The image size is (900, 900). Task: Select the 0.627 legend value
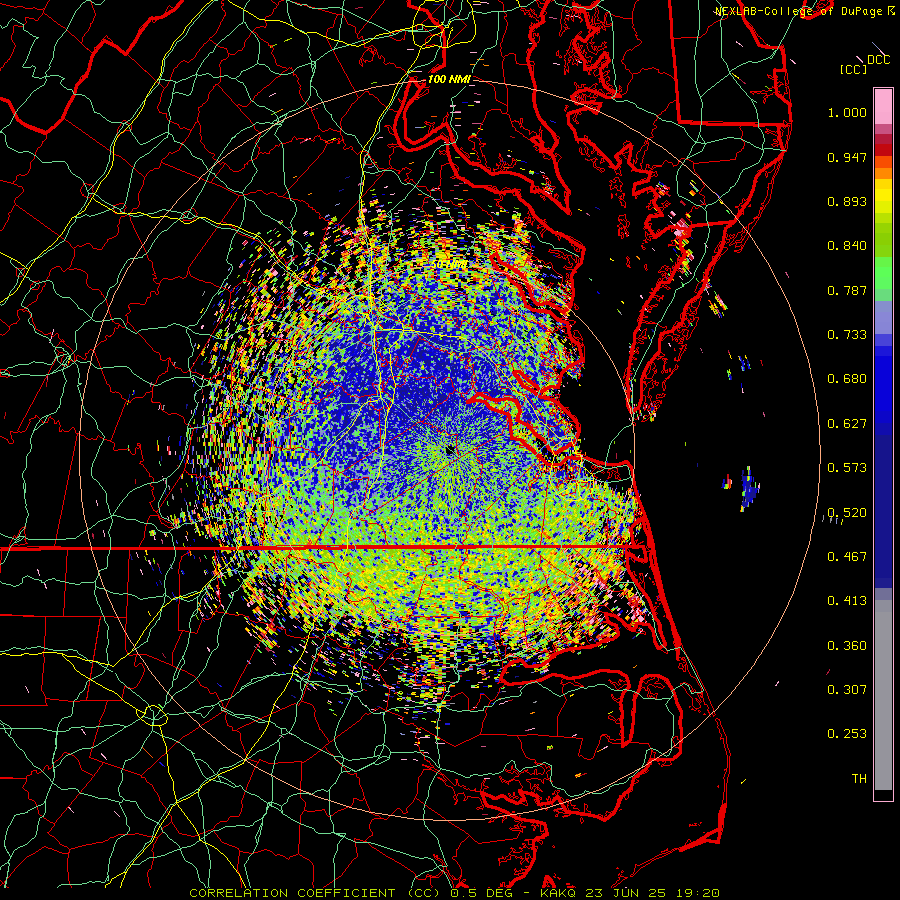coord(847,424)
